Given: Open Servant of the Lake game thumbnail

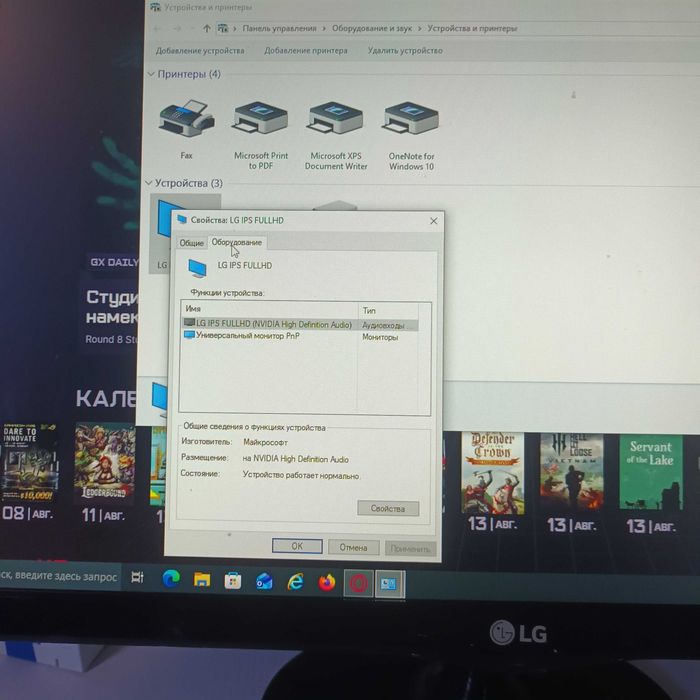Looking at the screenshot, I should (x=651, y=473).
